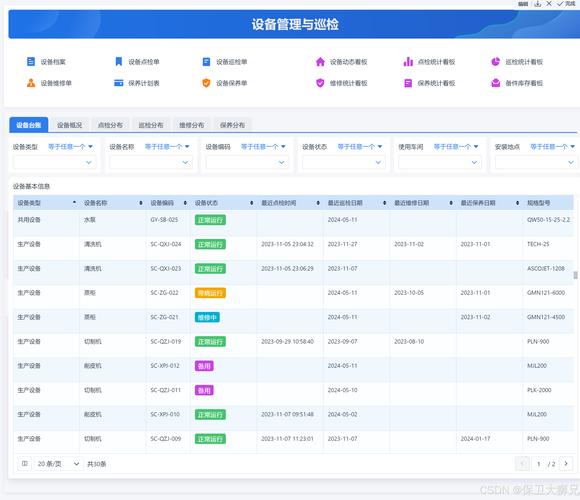Open the 设备档案 icon shortcut
Image resolution: width=580 pixels, height=500 pixels.
tap(31, 61)
